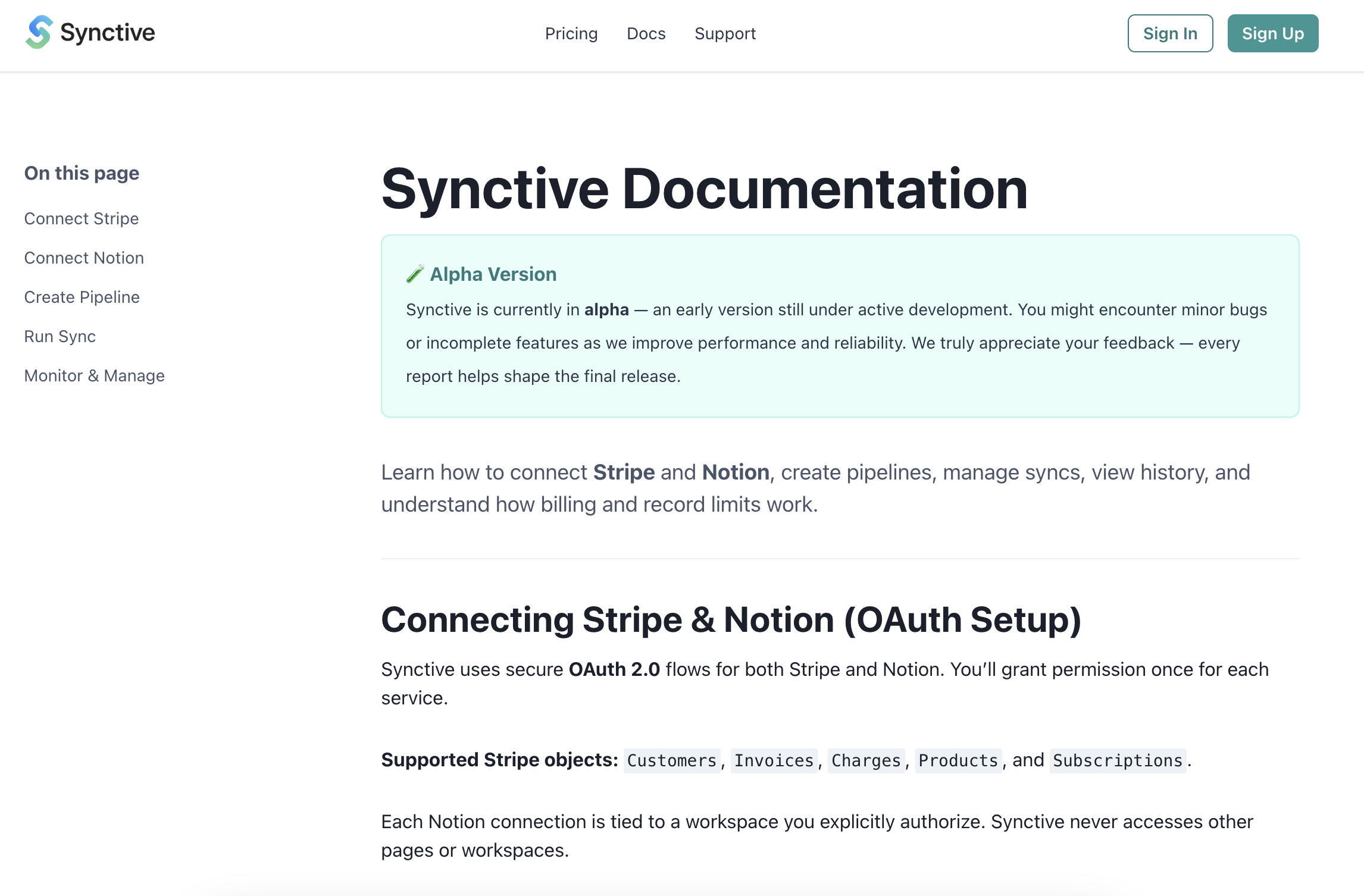Sign in to Synctive

click(1169, 33)
